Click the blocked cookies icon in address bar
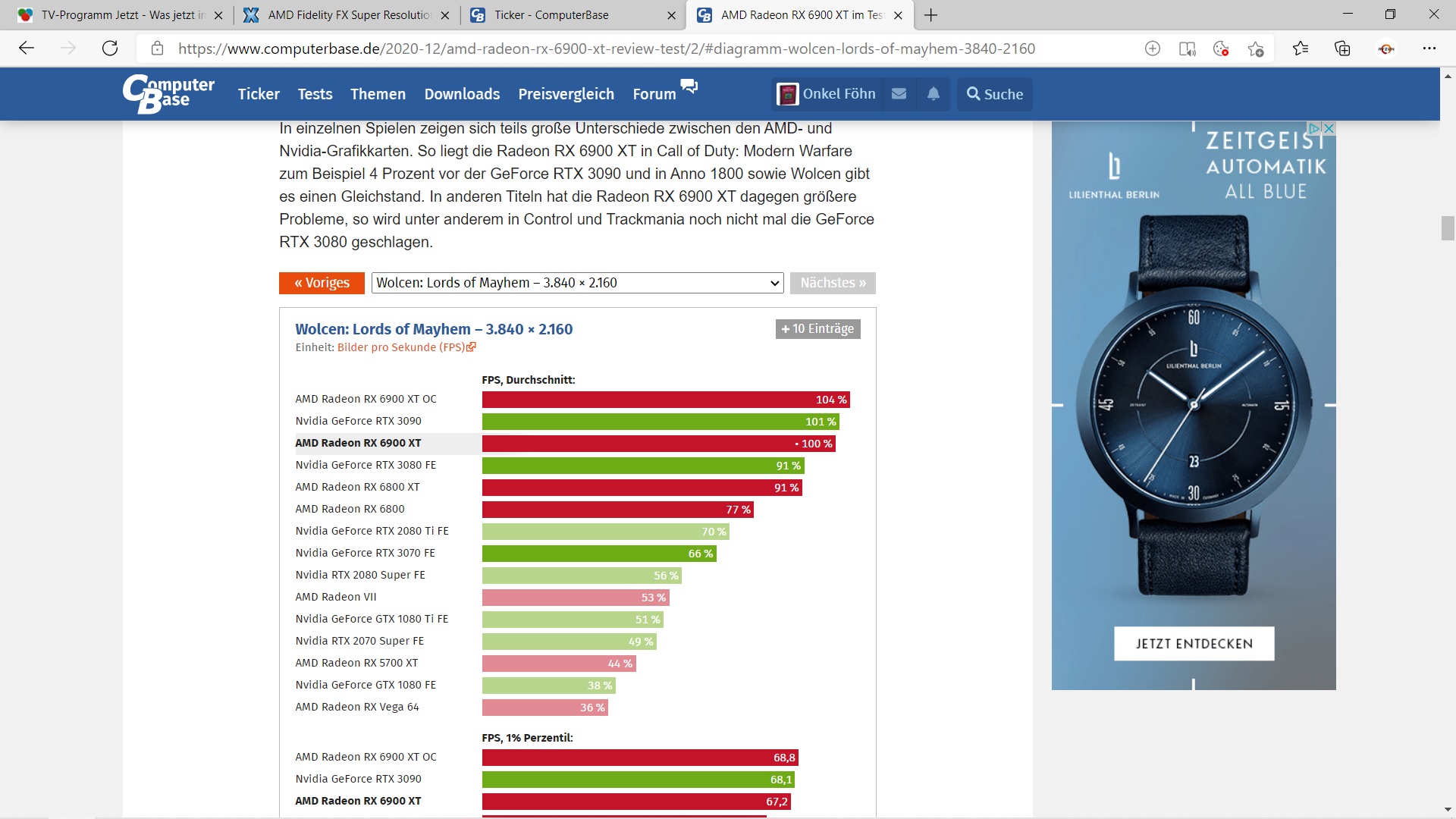The height and width of the screenshot is (819, 1456). pos(1221,49)
